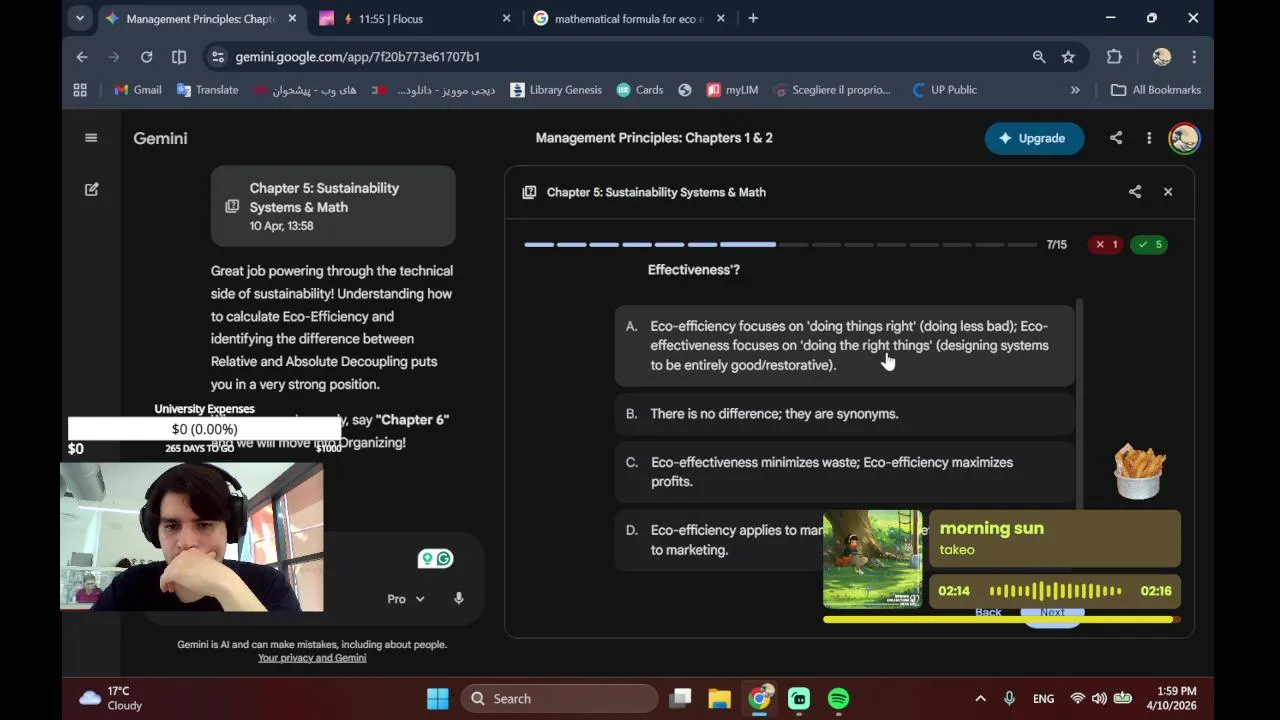The width and height of the screenshot is (1280, 720).
Task: Show hidden system tray icons
Action: (980, 699)
